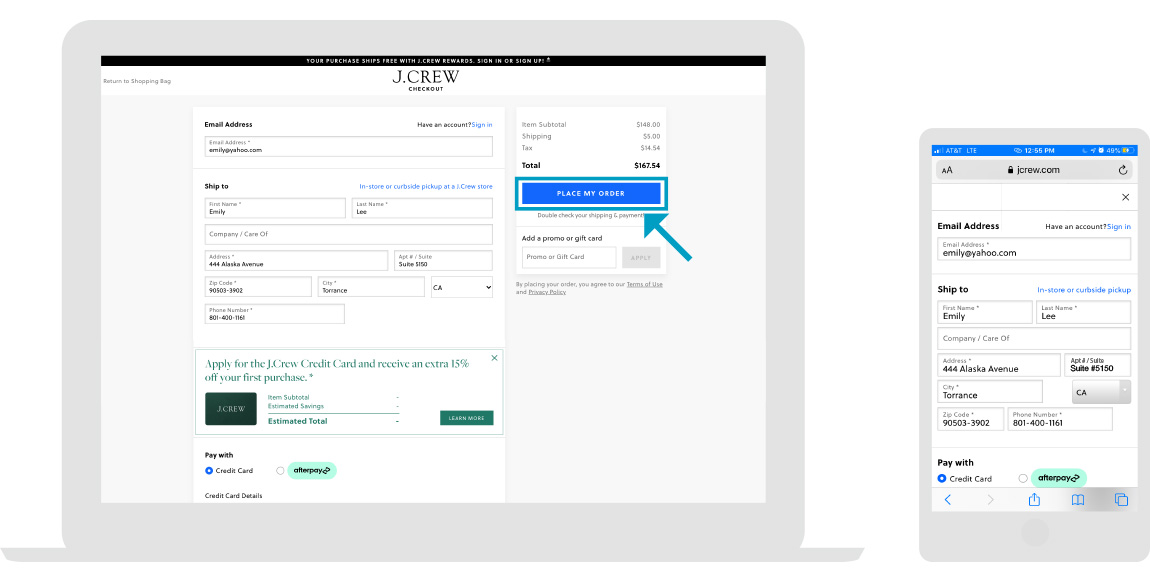This screenshot has width=1150, height=578.
Task: Click In-store or curbside pickup link on laptop
Action: coord(426,186)
